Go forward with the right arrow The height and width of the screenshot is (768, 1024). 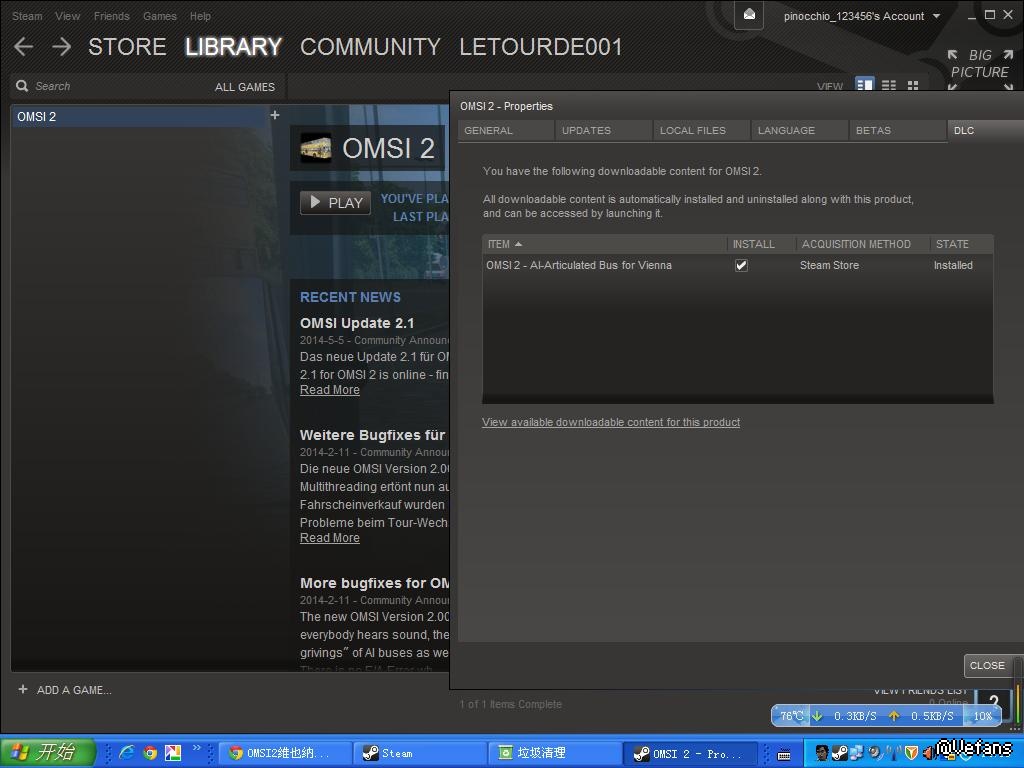pos(61,46)
